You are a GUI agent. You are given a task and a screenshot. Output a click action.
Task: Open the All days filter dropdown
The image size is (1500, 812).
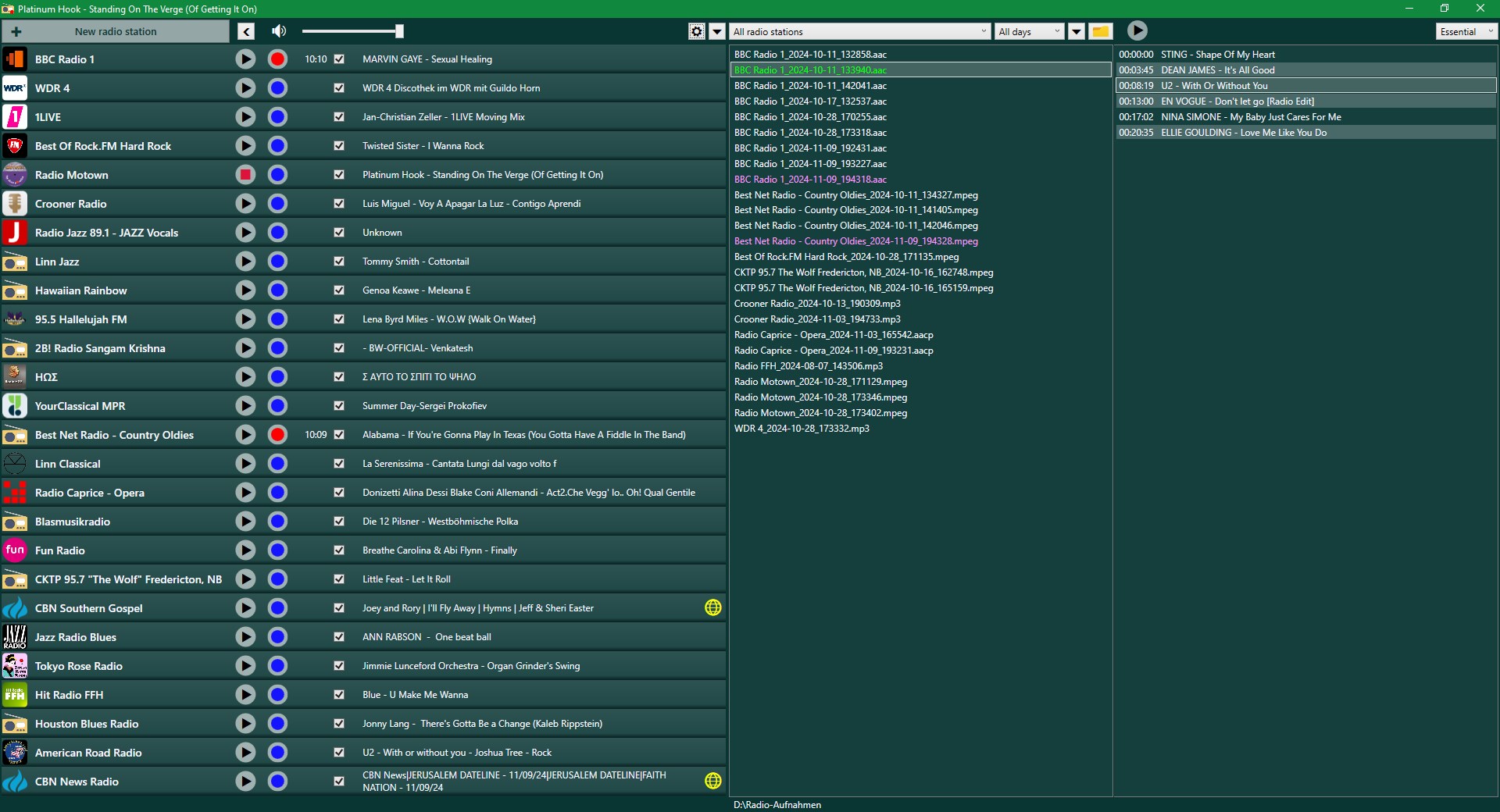[x=1030, y=31]
